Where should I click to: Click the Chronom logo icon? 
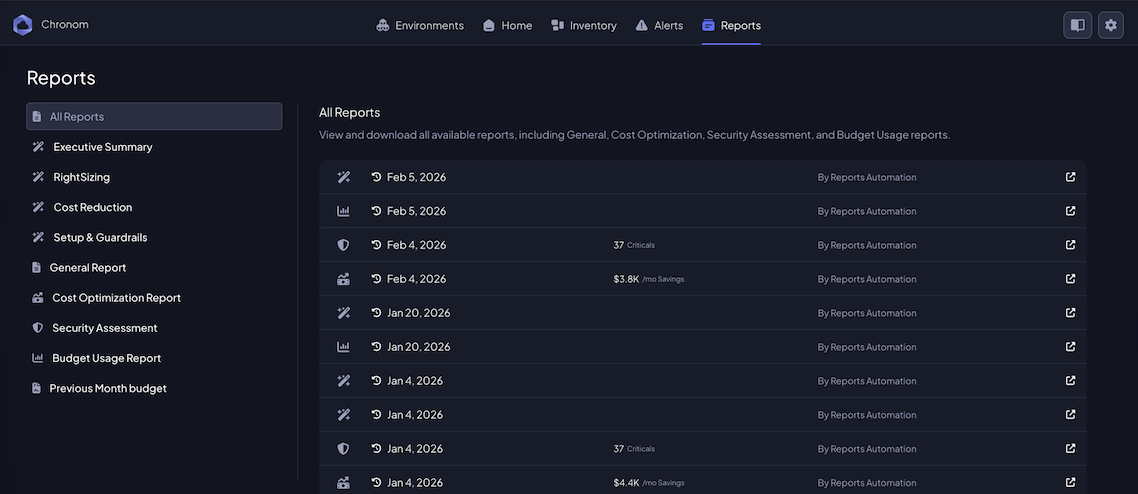pos(22,25)
